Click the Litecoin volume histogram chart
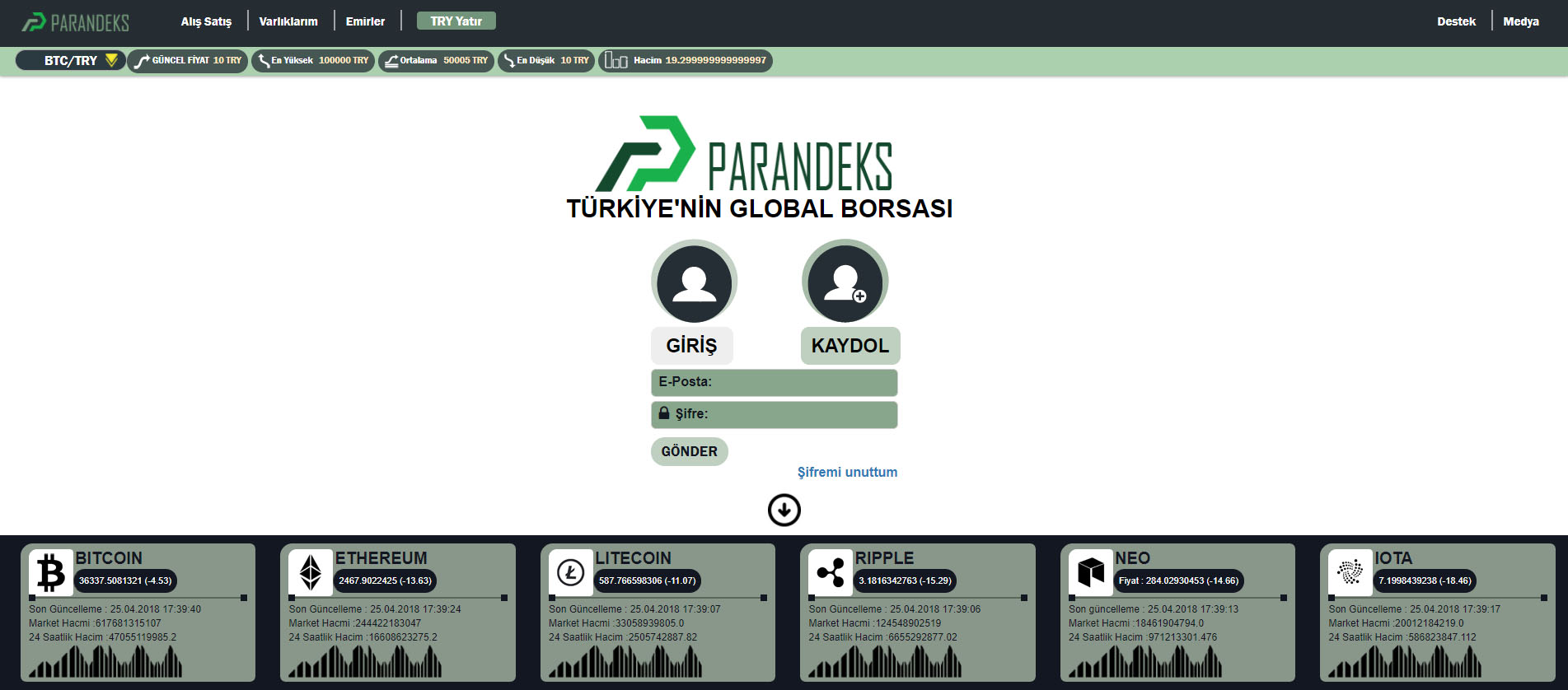Screen dimensions: 1568x690 click(x=625, y=661)
